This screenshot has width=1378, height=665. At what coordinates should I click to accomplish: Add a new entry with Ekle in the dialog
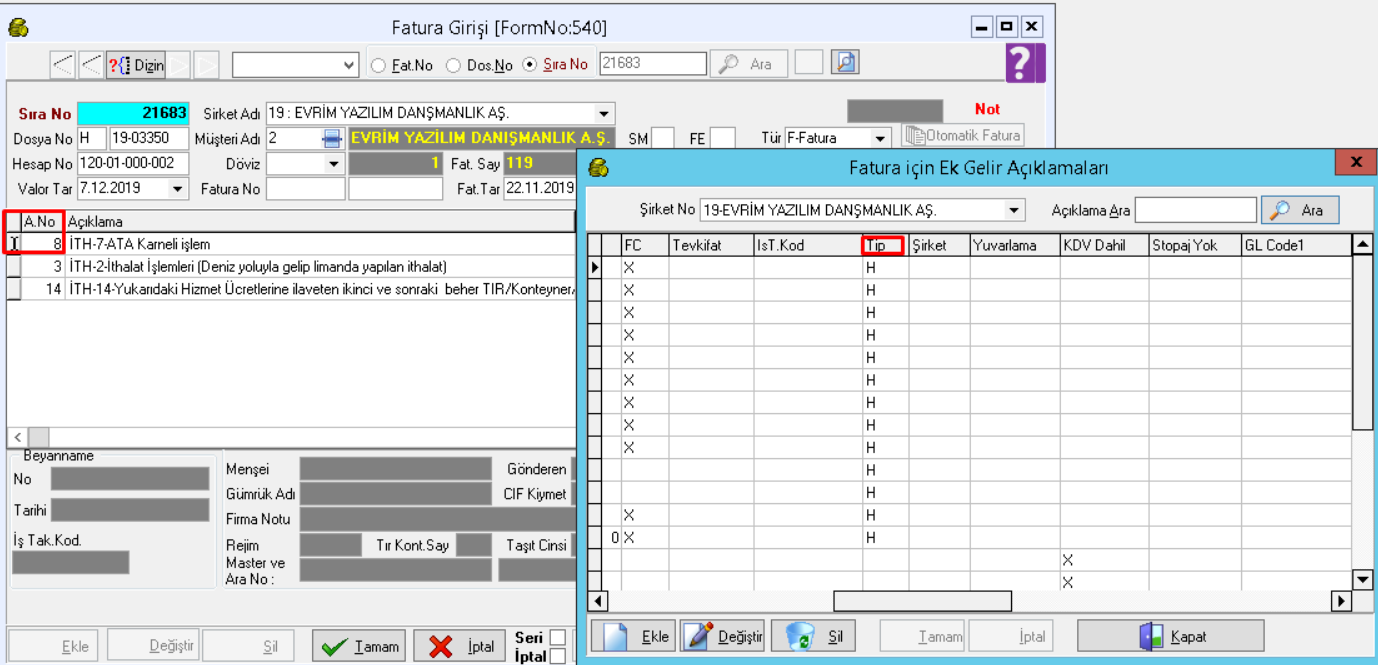634,636
